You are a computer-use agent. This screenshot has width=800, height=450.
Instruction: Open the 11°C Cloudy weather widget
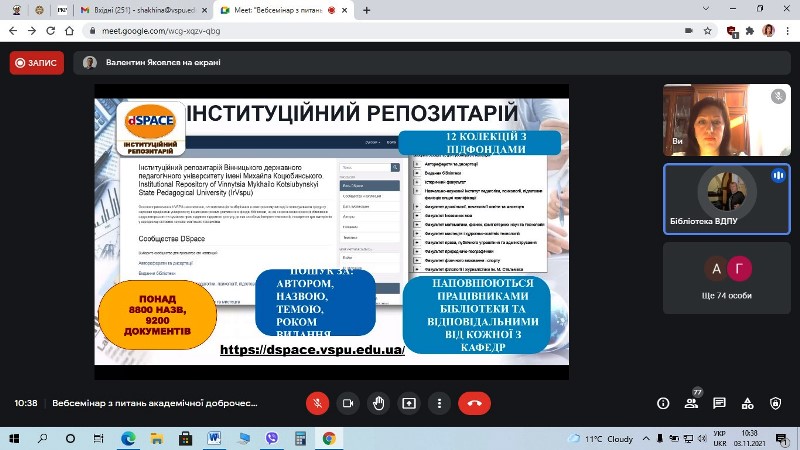point(601,439)
